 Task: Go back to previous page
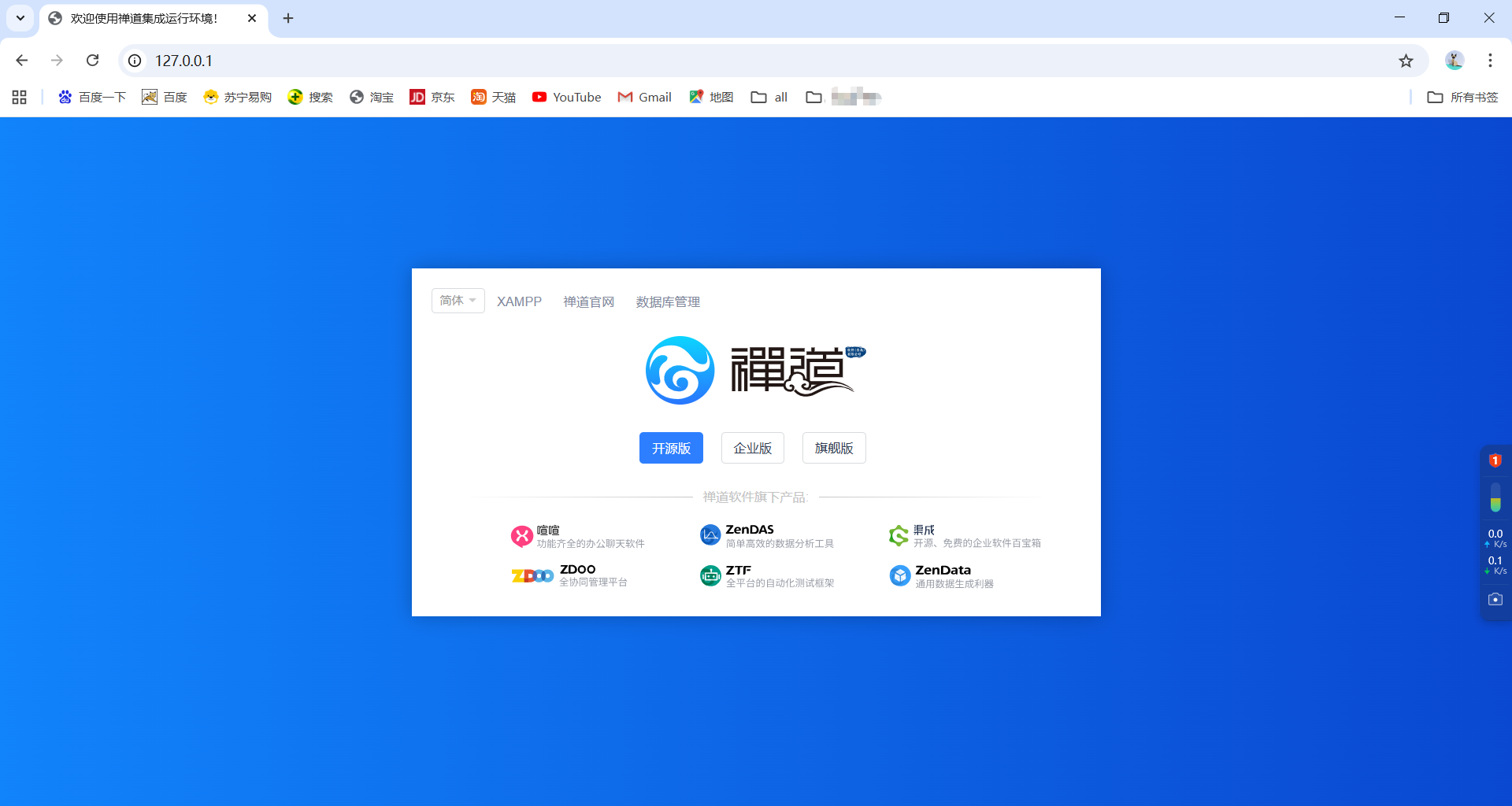pos(22,61)
